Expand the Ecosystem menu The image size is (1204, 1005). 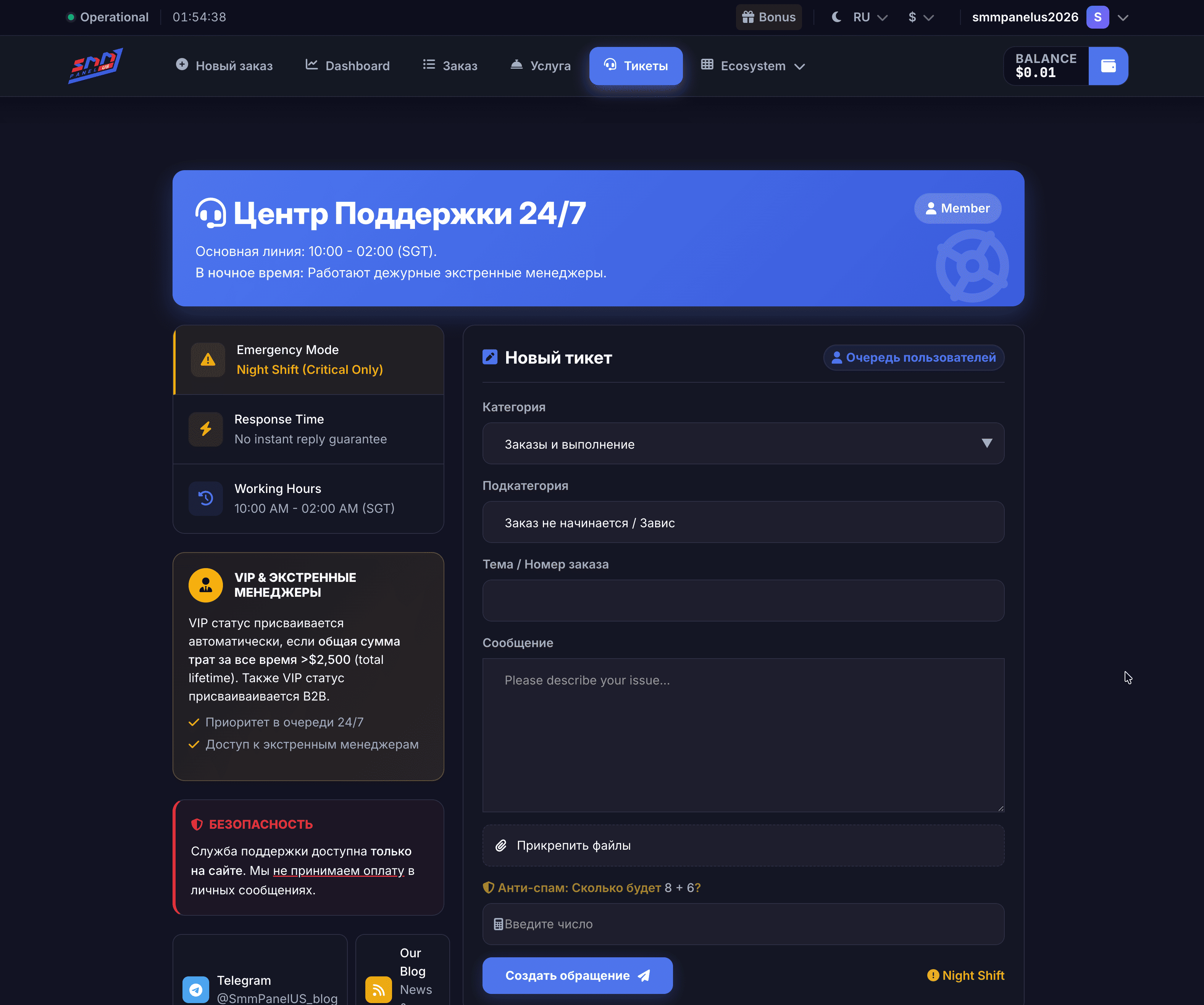point(753,66)
